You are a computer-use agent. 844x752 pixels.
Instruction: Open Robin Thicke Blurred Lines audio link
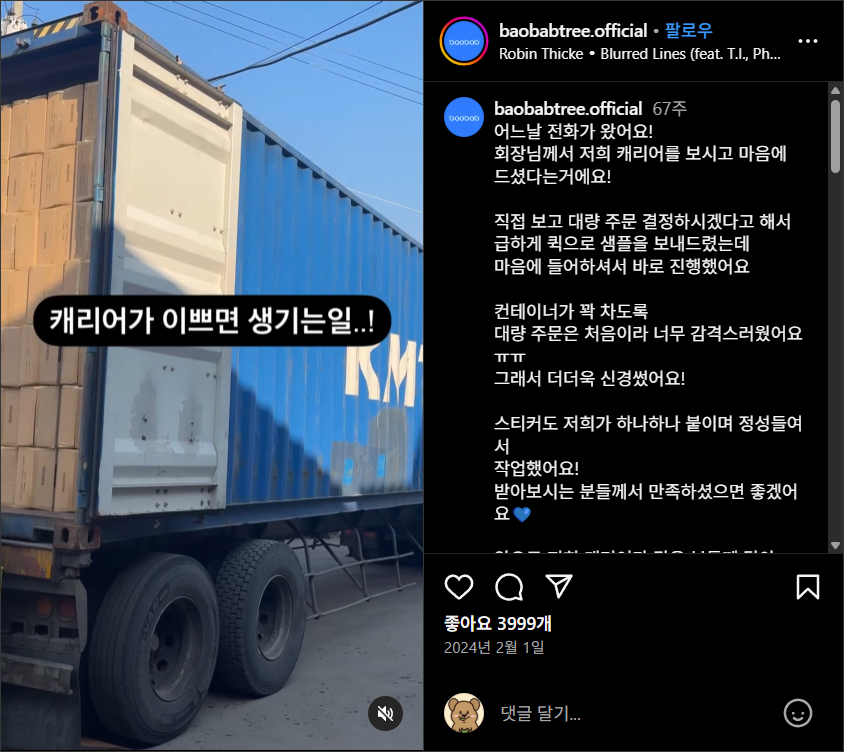point(639,54)
